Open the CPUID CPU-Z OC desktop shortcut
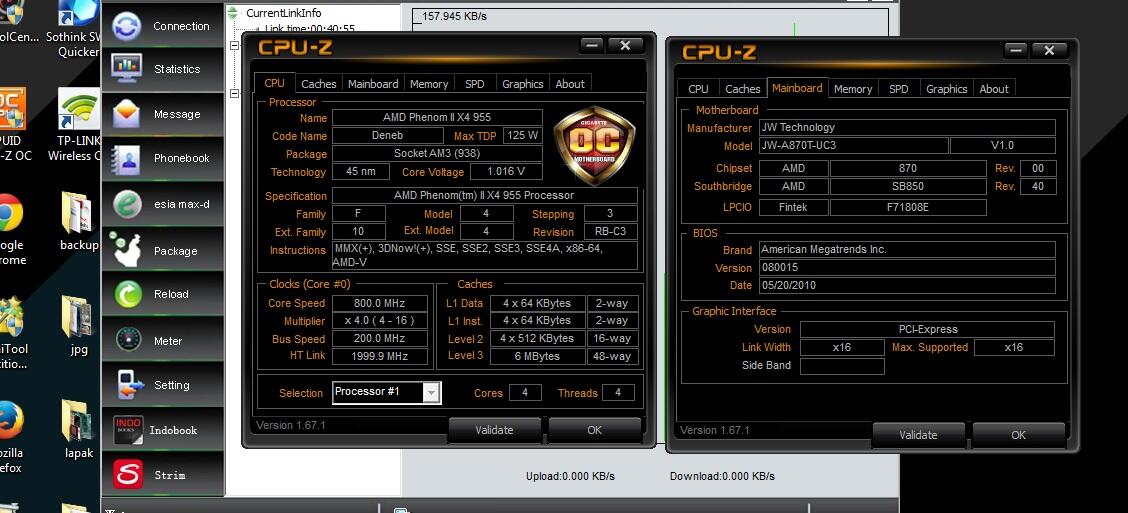 tap(14, 124)
